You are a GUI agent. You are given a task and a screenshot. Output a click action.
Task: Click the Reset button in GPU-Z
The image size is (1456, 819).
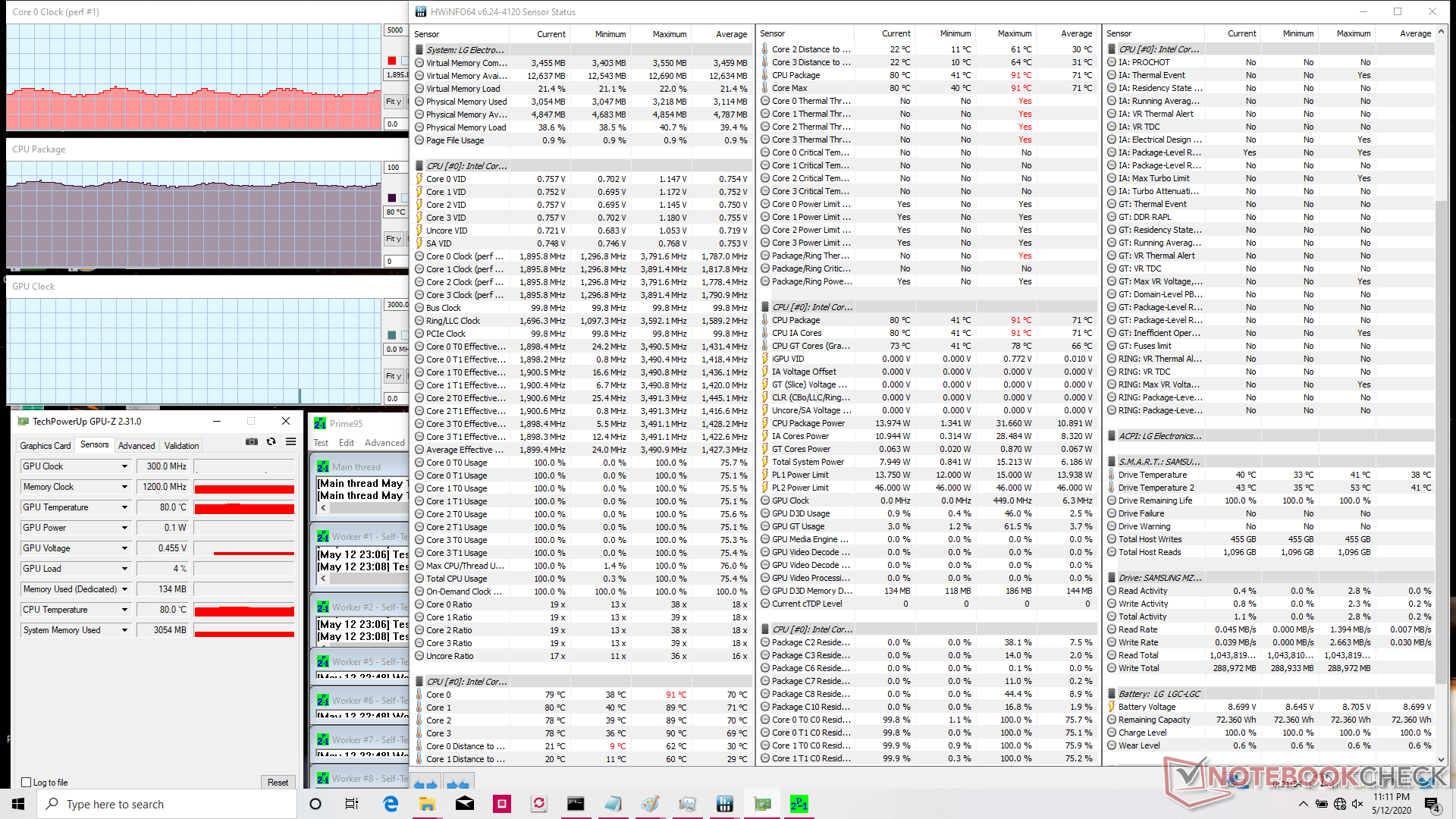(278, 782)
